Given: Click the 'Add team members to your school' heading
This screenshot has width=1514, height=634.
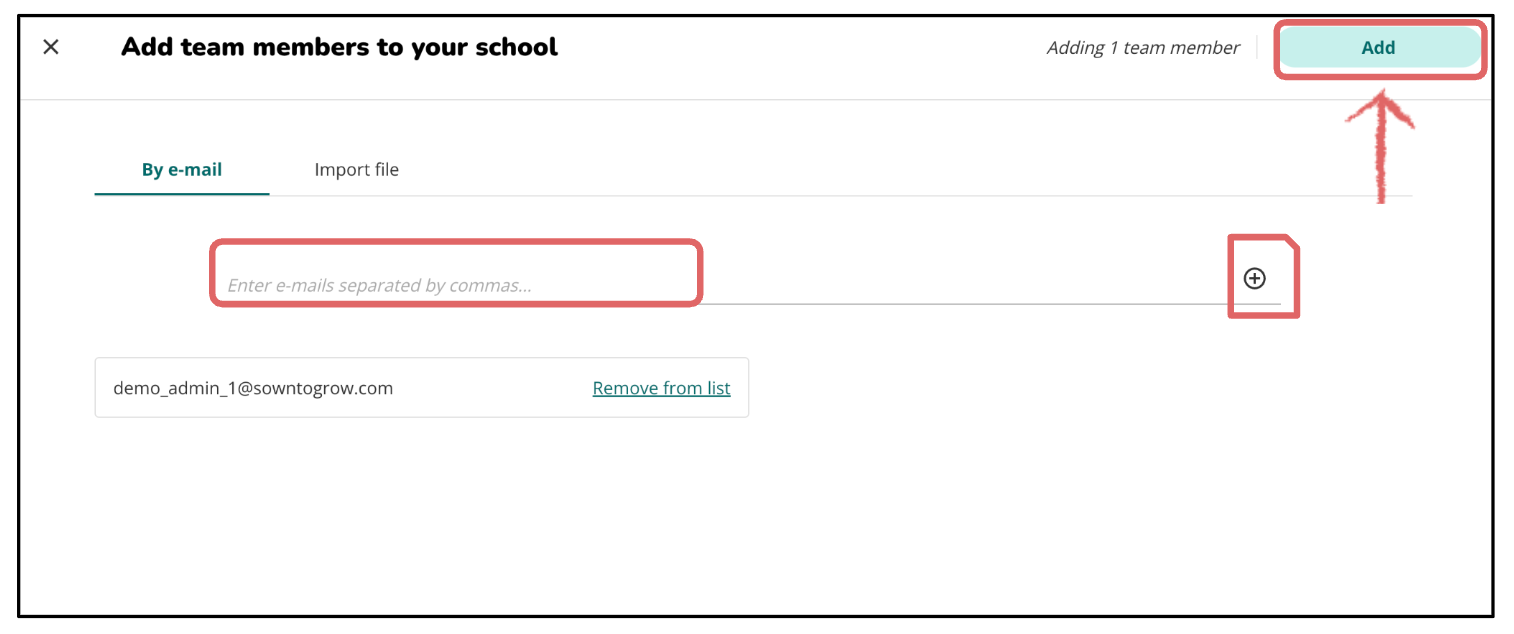Looking at the screenshot, I should tap(339, 47).
